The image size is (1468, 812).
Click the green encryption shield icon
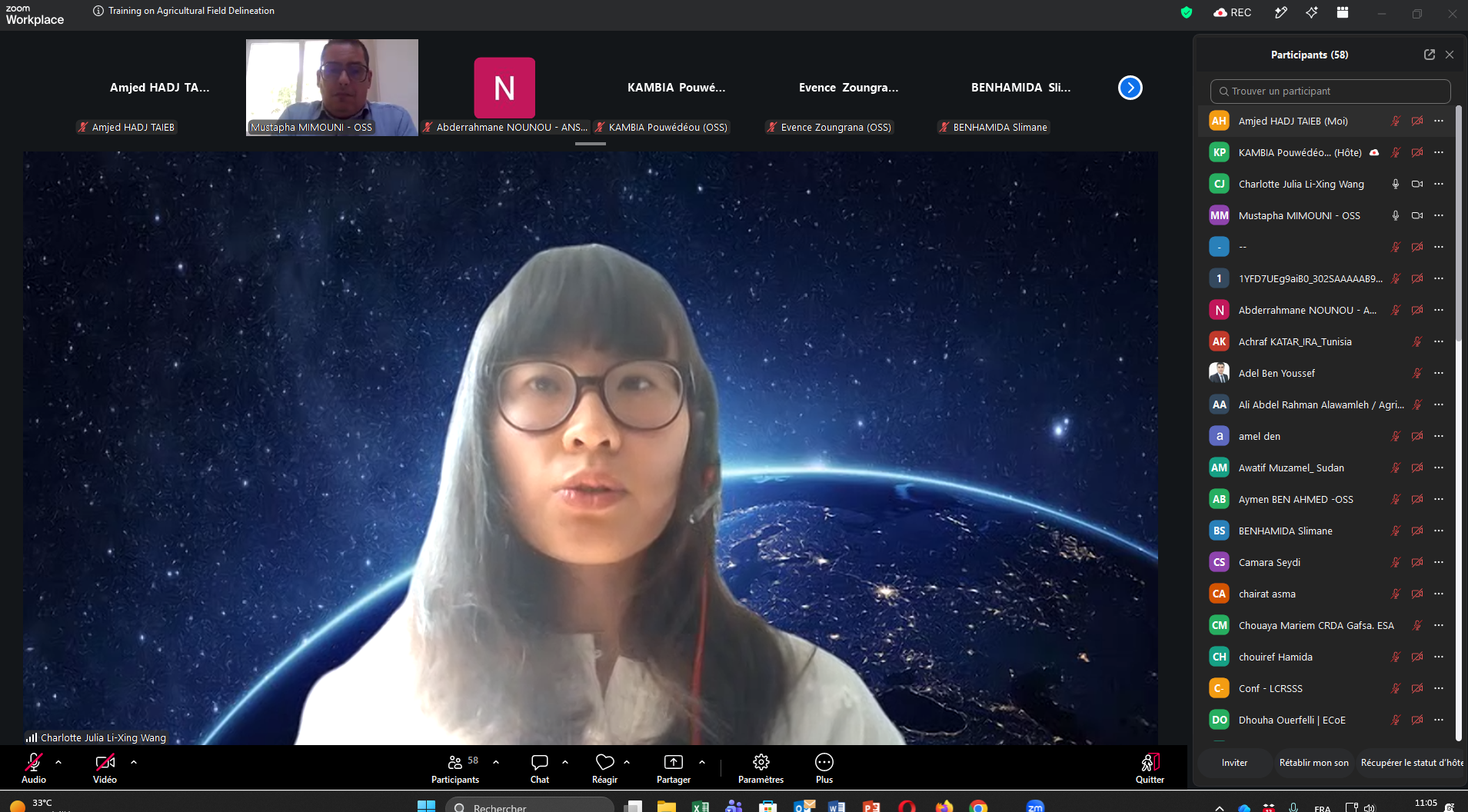pyautogui.click(x=1187, y=12)
